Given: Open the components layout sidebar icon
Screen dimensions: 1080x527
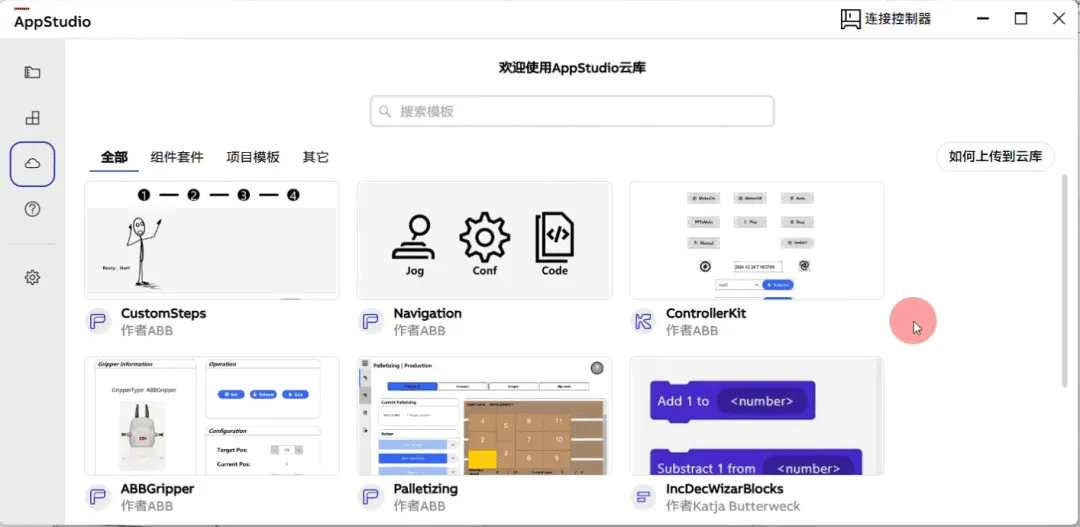Looking at the screenshot, I should click(x=32, y=118).
